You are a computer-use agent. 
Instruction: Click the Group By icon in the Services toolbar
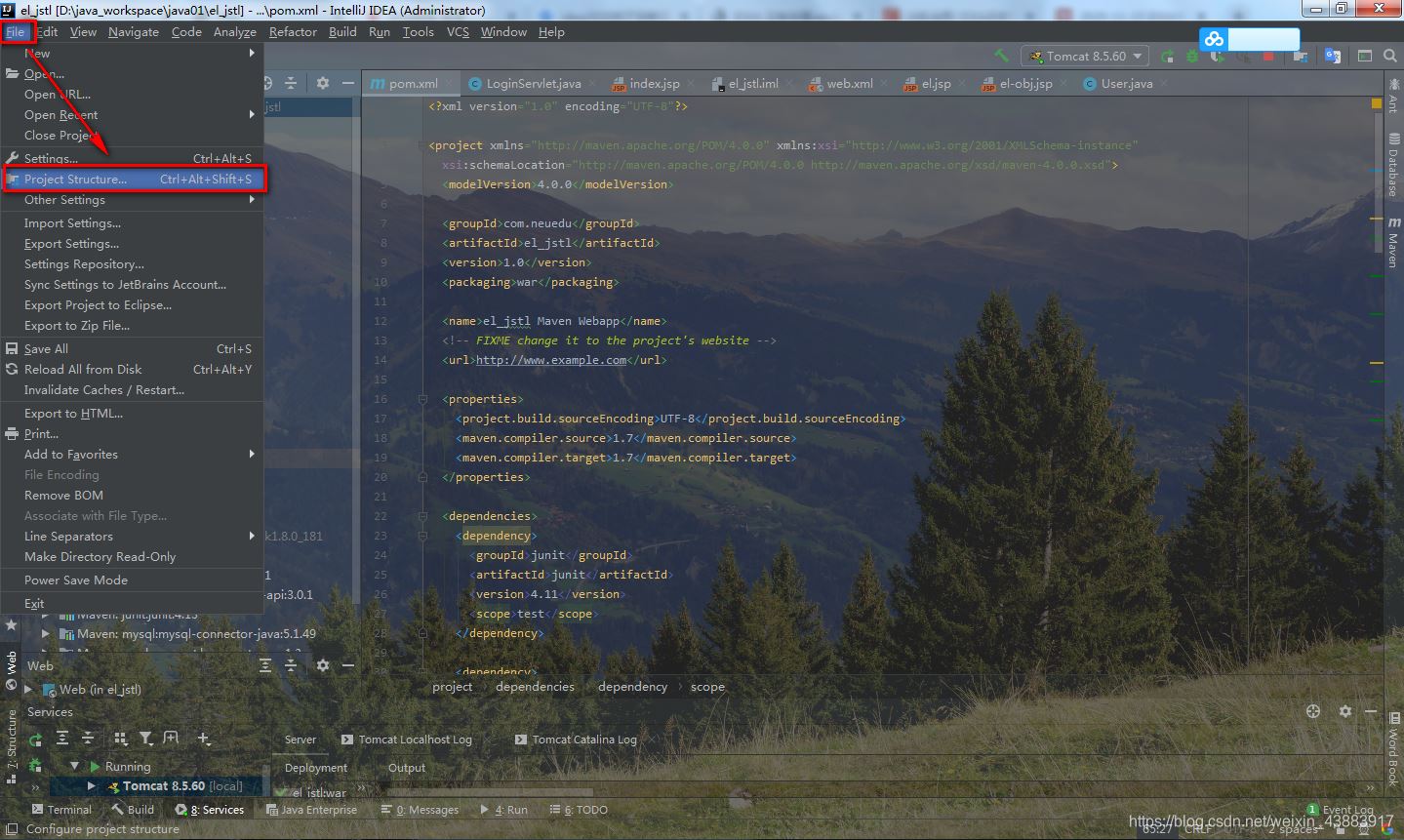tap(121, 739)
